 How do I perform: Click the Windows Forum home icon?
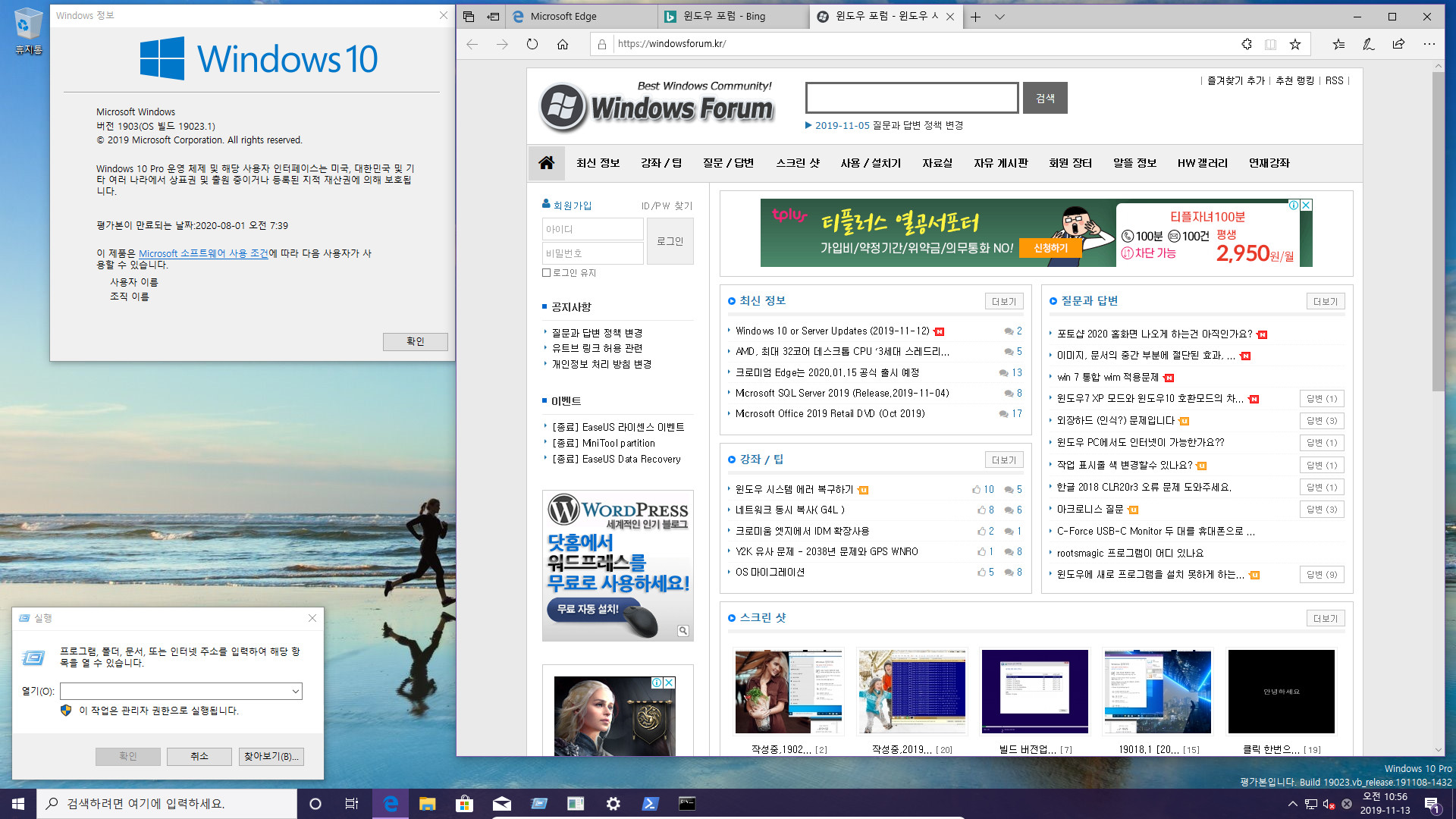point(546,162)
